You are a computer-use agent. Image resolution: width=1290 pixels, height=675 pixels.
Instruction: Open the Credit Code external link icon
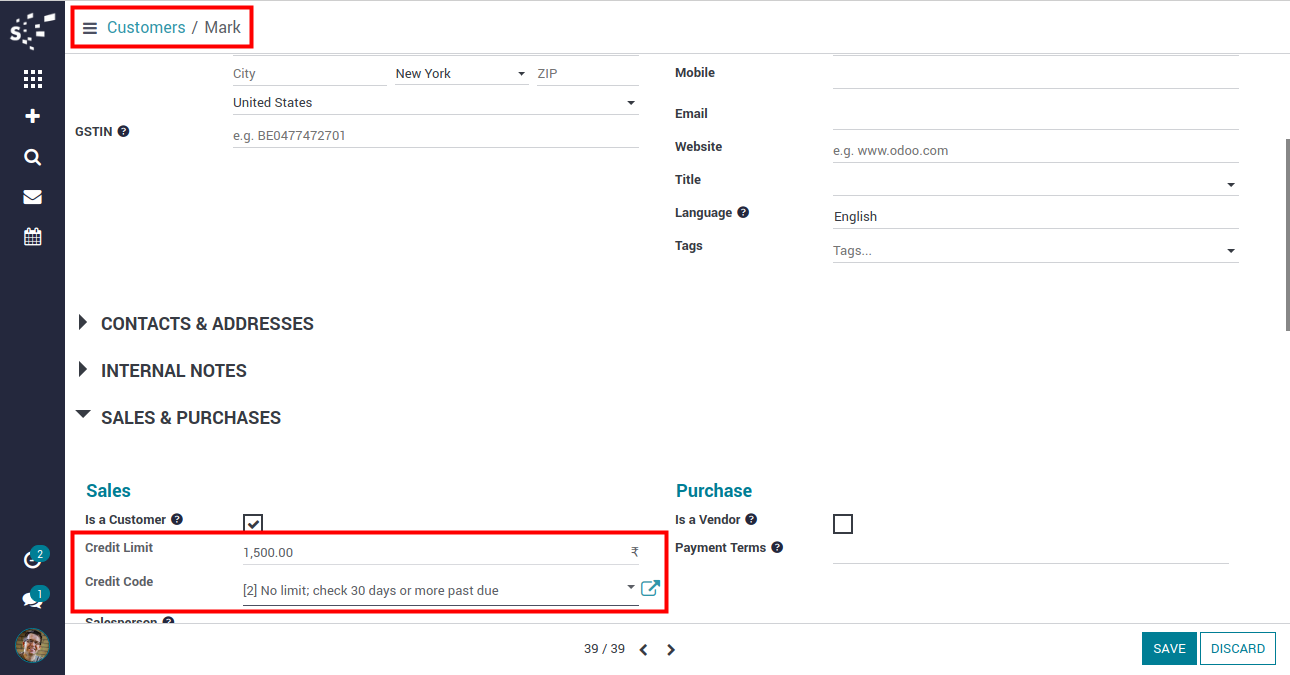[650, 588]
